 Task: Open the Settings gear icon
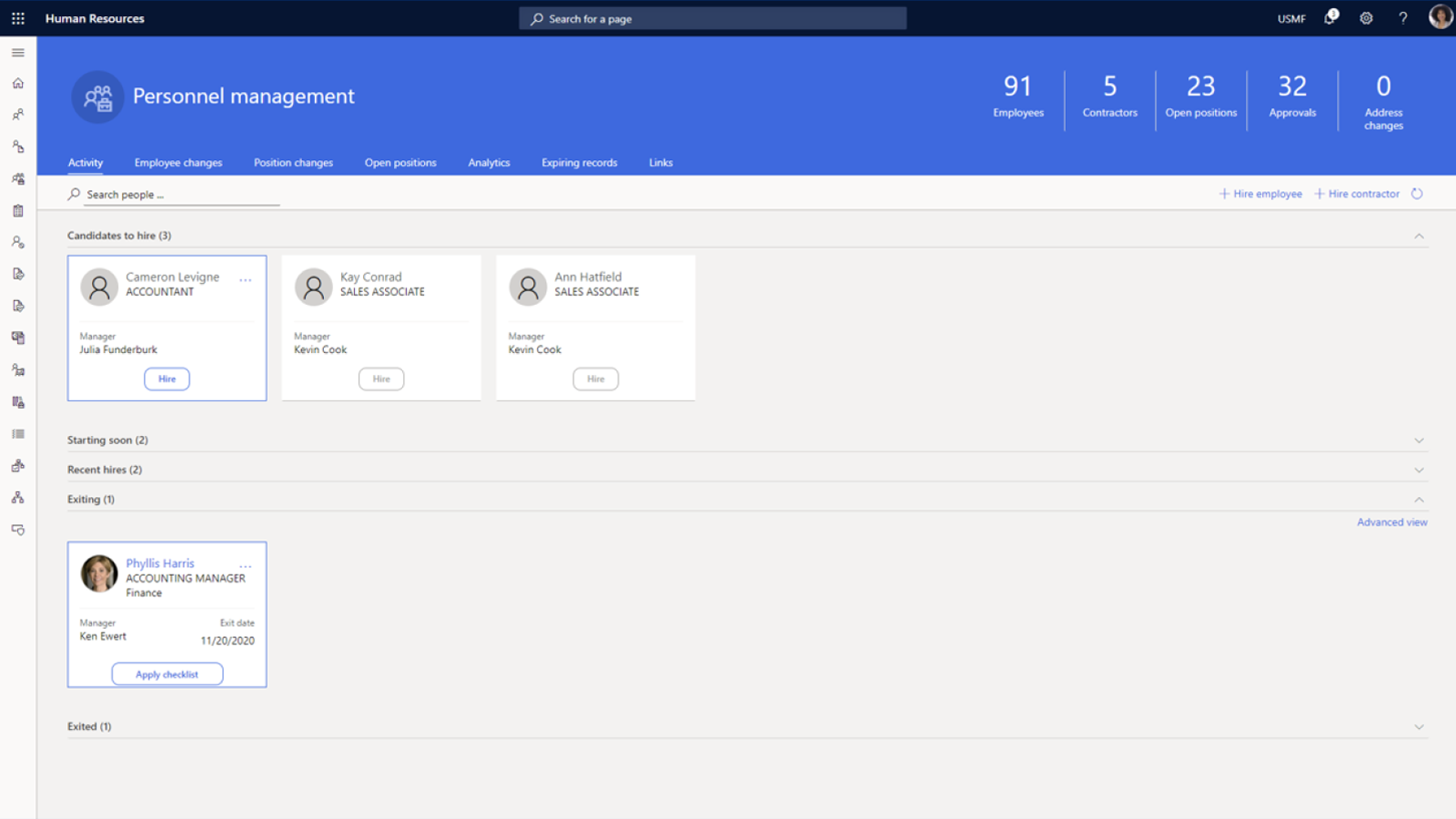[x=1366, y=18]
